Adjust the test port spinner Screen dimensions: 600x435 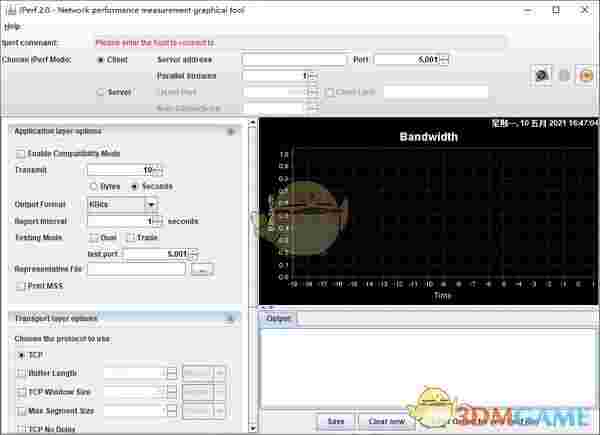click(x=194, y=254)
